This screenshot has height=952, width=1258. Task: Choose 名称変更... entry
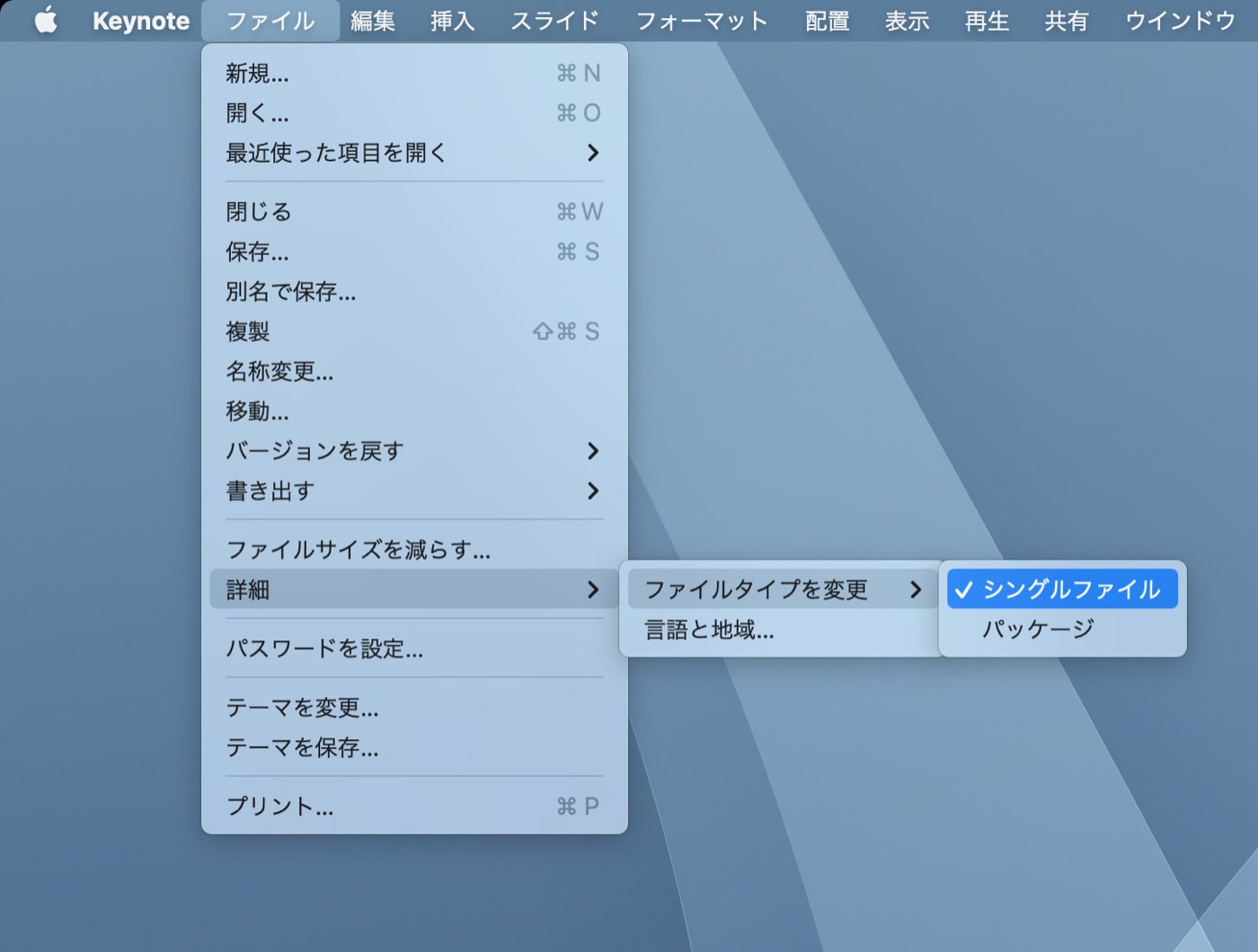pyautogui.click(x=414, y=371)
